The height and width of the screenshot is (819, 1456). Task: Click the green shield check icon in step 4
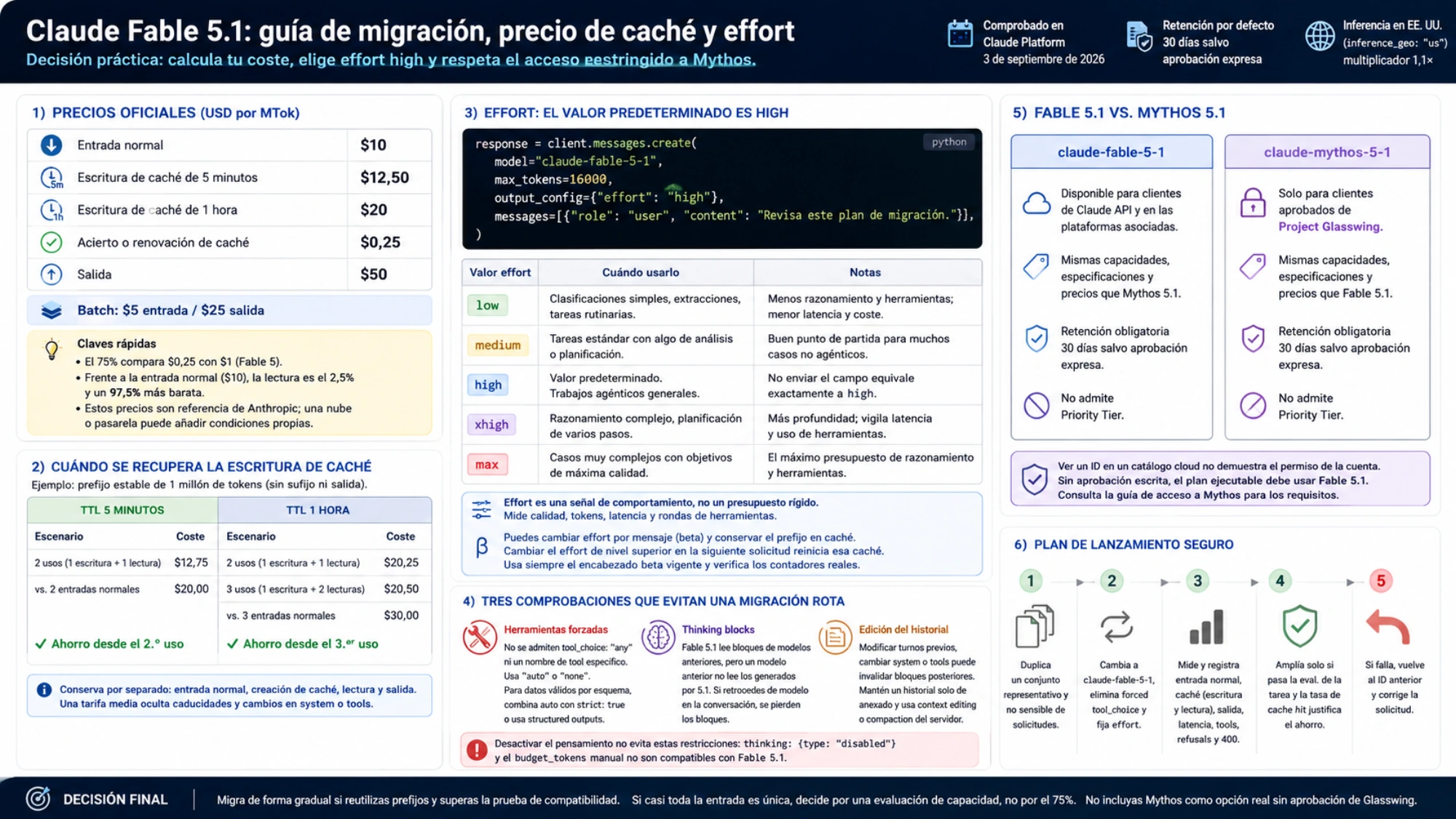[1299, 626]
